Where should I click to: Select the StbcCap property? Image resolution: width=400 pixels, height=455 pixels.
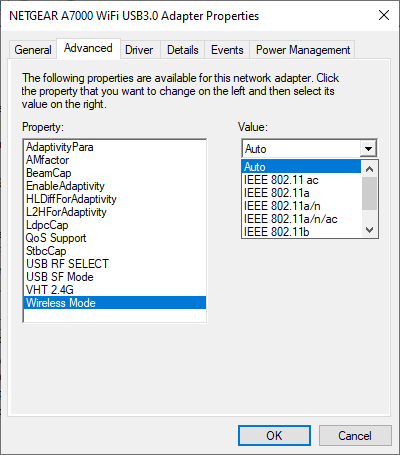point(115,251)
